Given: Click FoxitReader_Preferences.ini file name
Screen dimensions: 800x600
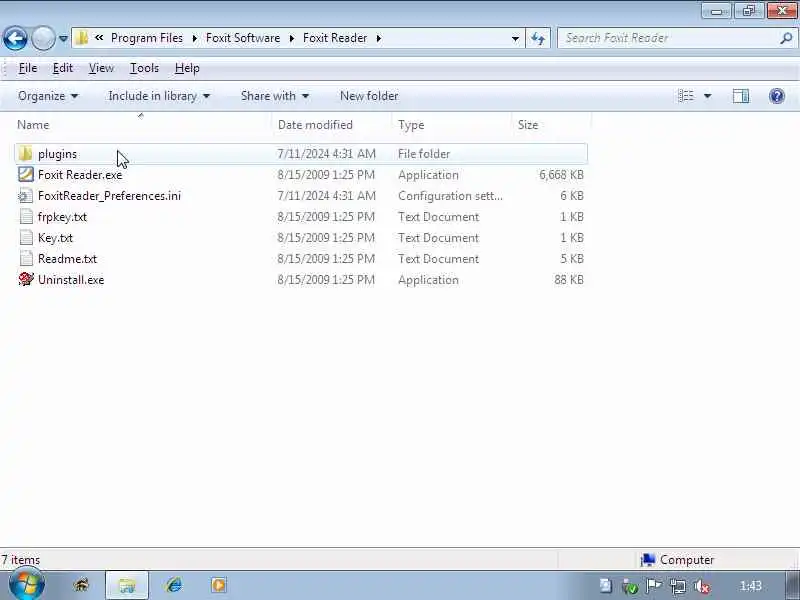Looking at the screenshot, I should click(x=109, y=196).
